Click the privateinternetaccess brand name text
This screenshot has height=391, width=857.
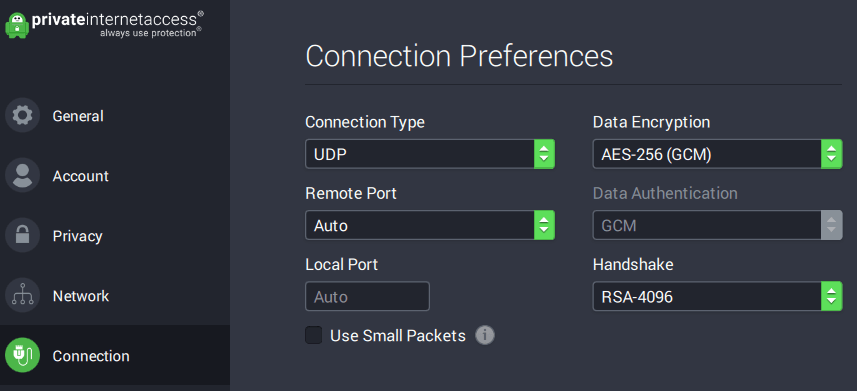tap(114, 19)
